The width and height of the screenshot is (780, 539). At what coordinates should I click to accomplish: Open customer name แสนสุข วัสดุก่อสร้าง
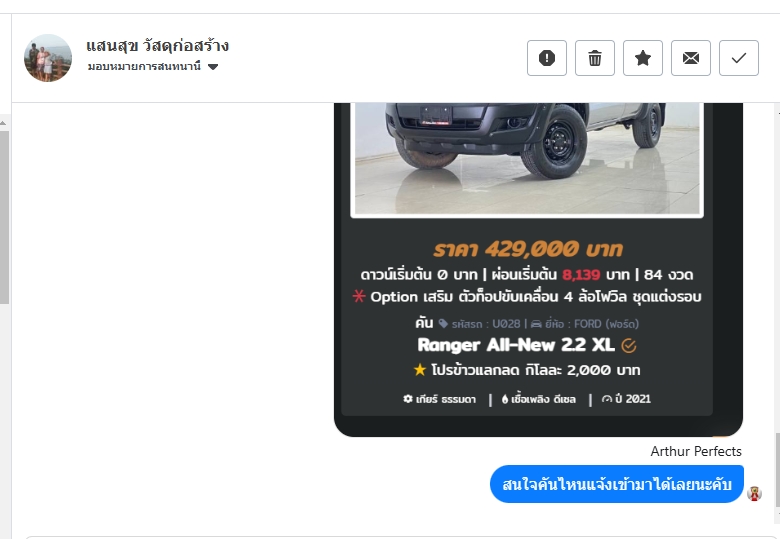tap(157, 46)
